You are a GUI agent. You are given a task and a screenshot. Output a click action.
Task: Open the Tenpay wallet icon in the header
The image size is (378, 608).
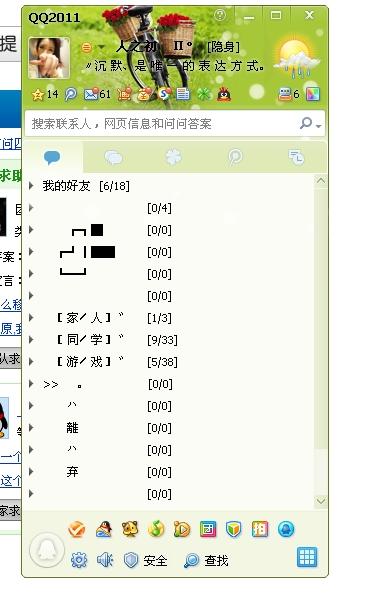click(x=144, y=94)
